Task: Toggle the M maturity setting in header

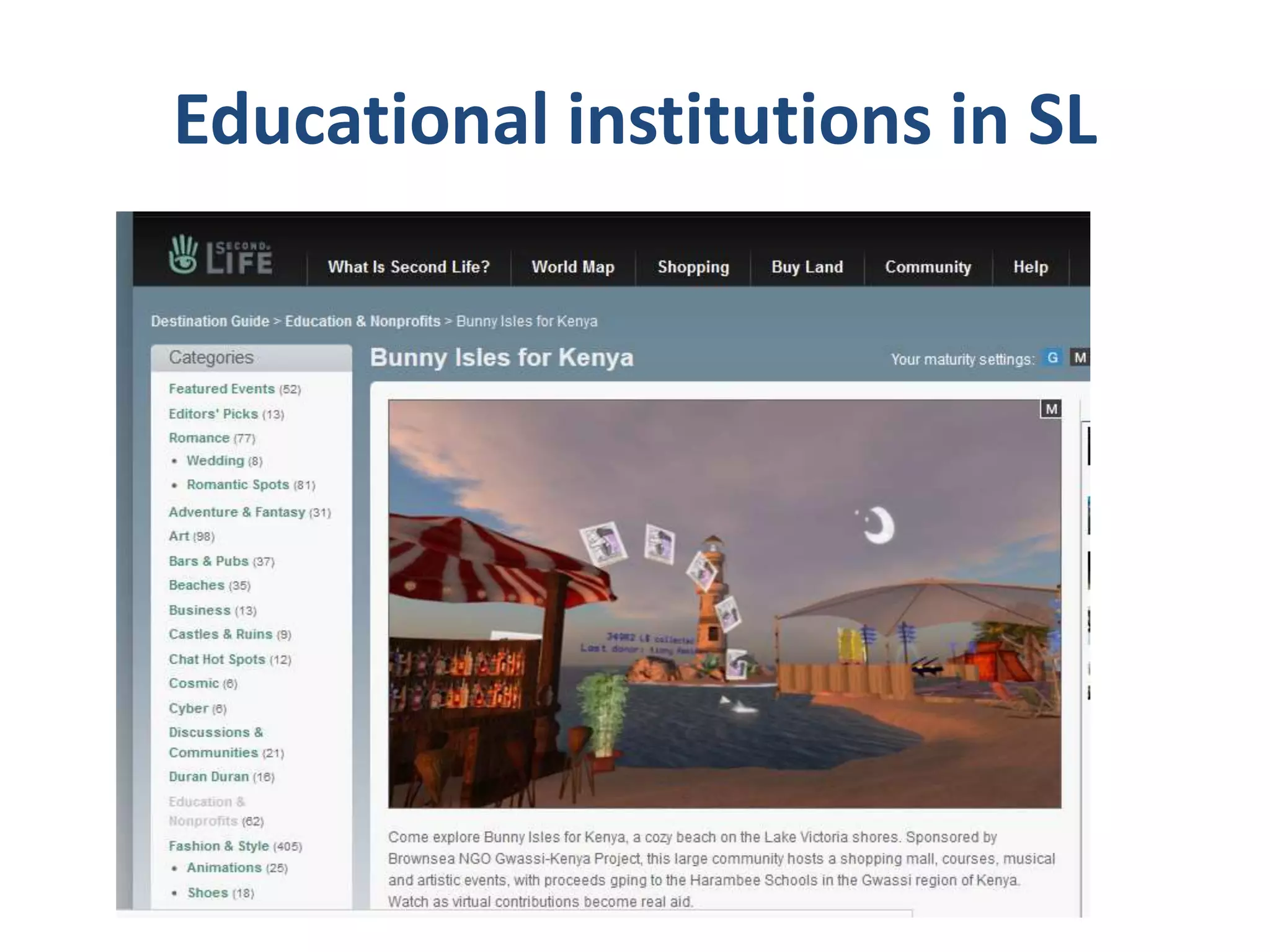Action: tap(1080, 358)
